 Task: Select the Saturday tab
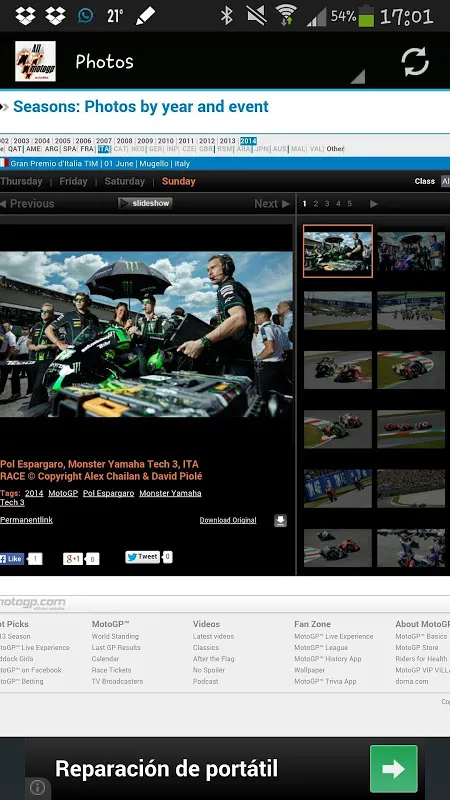124,181
